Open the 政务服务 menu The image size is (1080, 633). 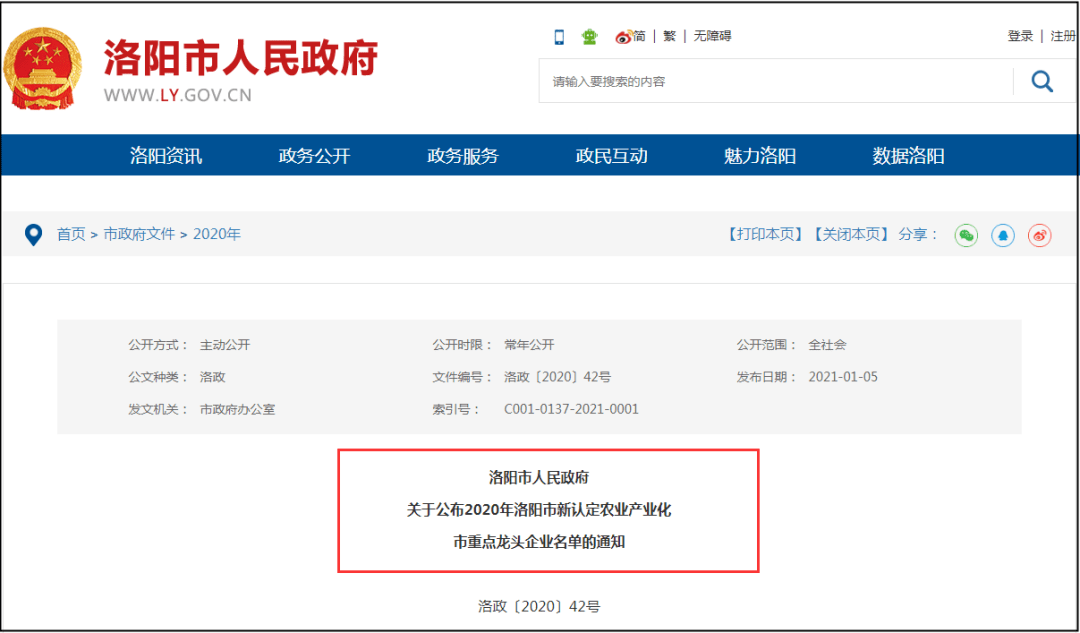point(463,156)
